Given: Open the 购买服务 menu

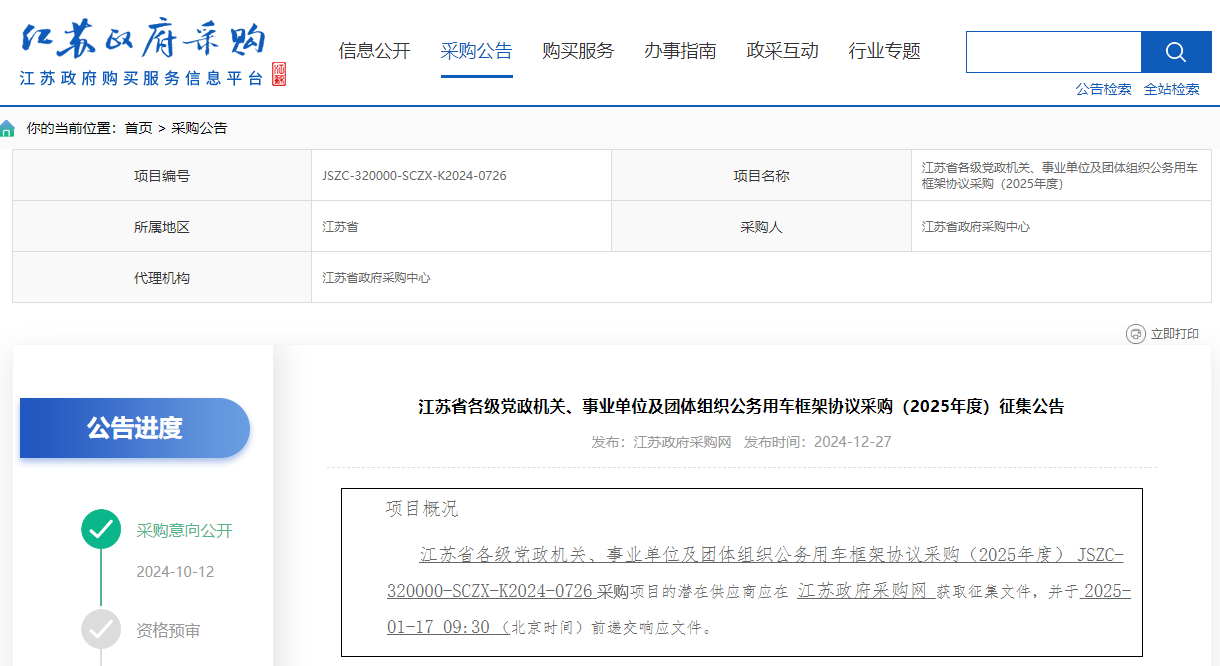Looking at the screenshot, I should tap(577, 51).
